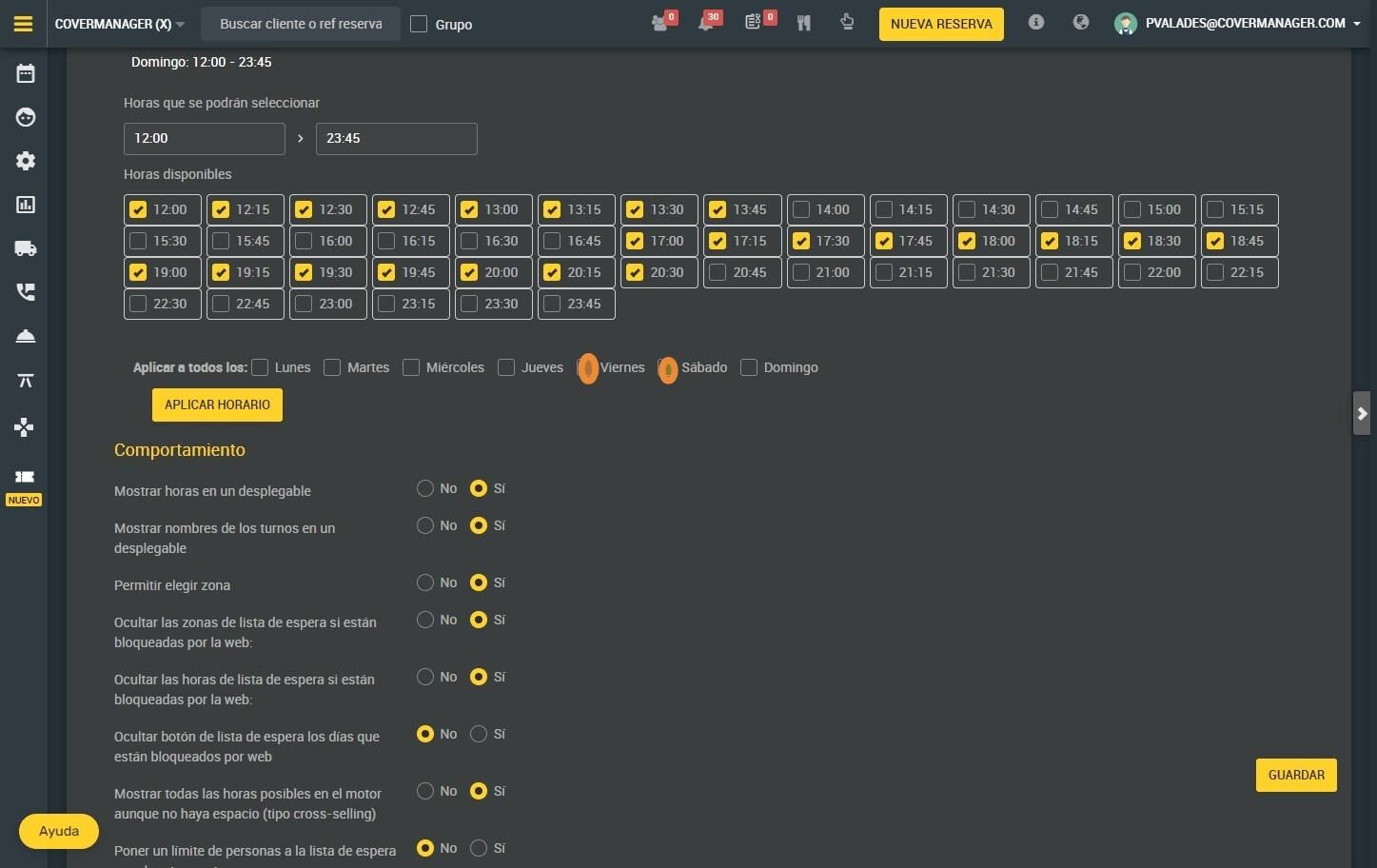Open the calendar icon in sidebar
Screen dimensions: 1377x868
tap(26, 73)
